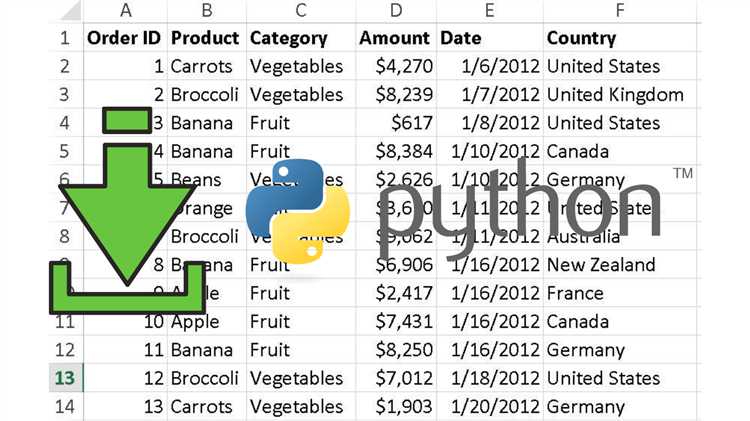The height and width of the screenshot is (421, 750).
Task: Click the blue and yellow Python logo
Action: click(297, 211)
